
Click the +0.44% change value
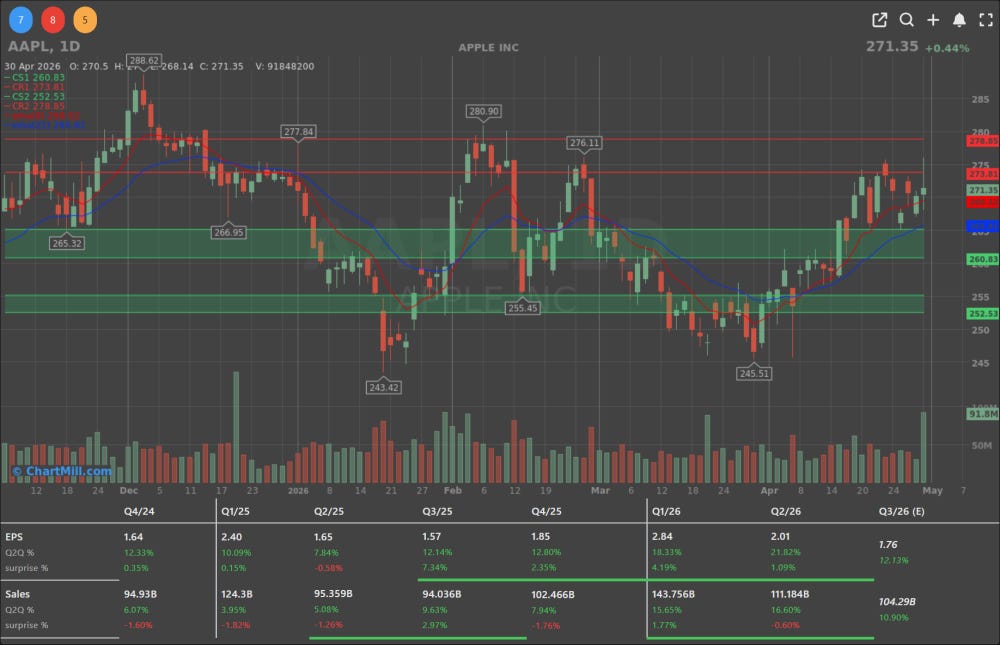[x=947, y=48]
